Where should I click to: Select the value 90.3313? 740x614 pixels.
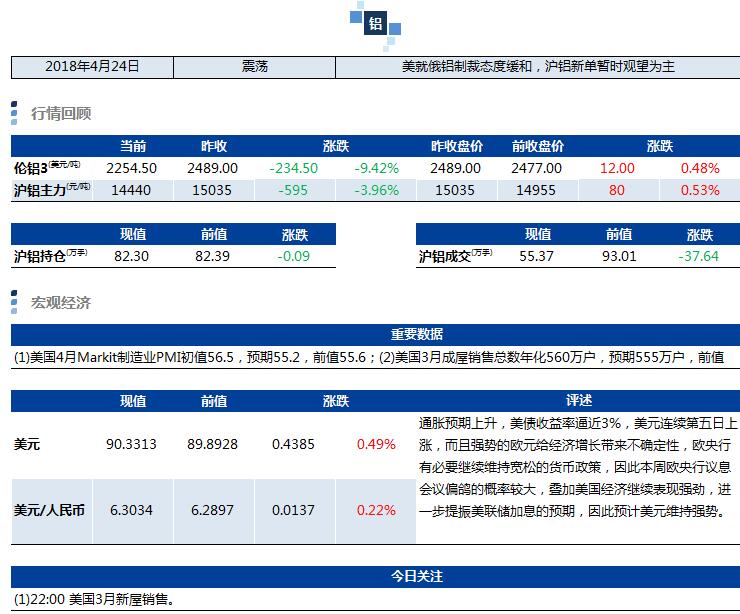[x=131, y=444]
